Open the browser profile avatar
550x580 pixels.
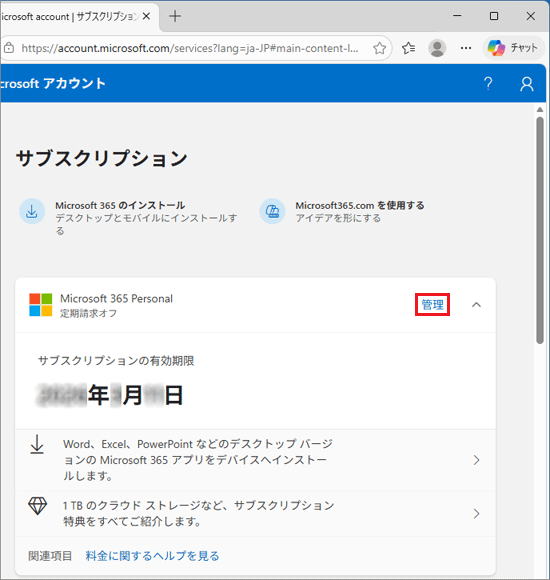[437, 48]
